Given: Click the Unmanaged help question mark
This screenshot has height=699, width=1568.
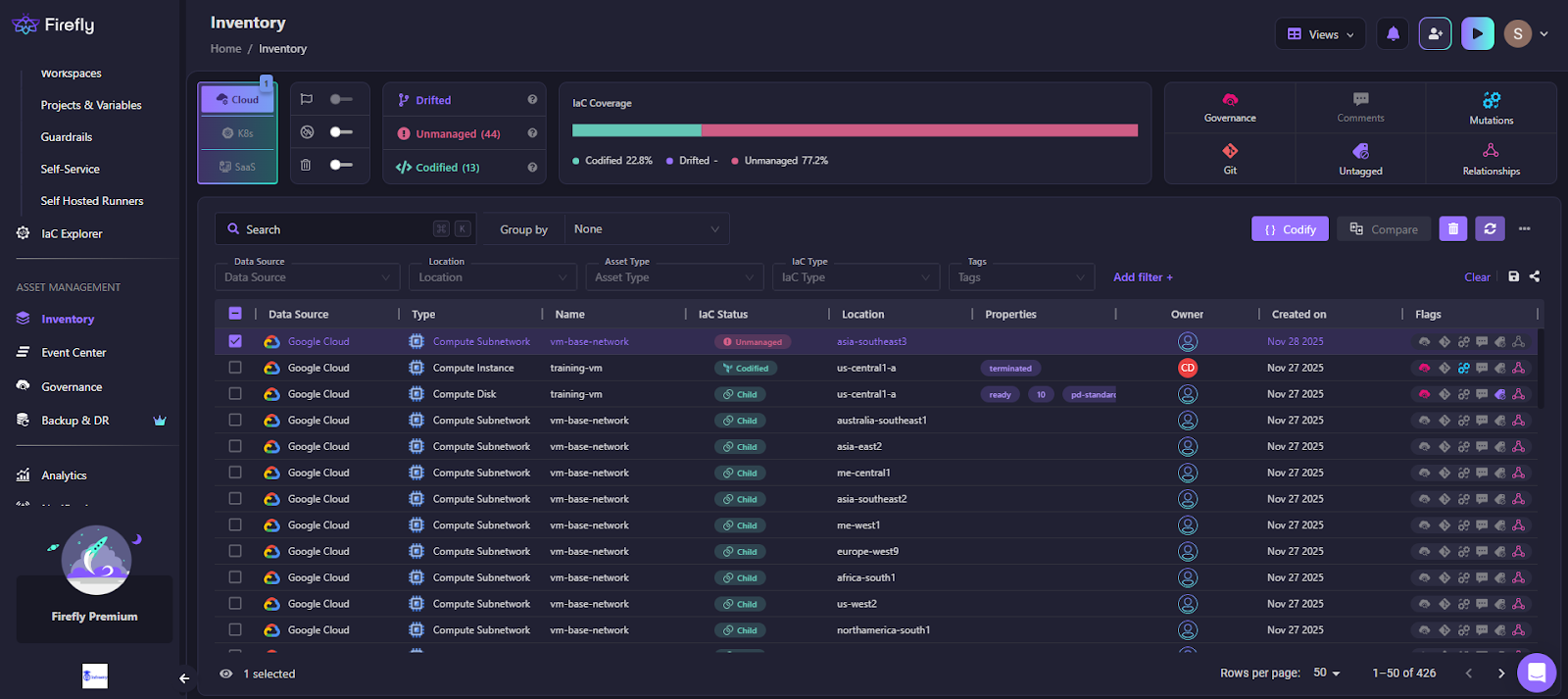Looking at the screenshot, I should [532, 133].
